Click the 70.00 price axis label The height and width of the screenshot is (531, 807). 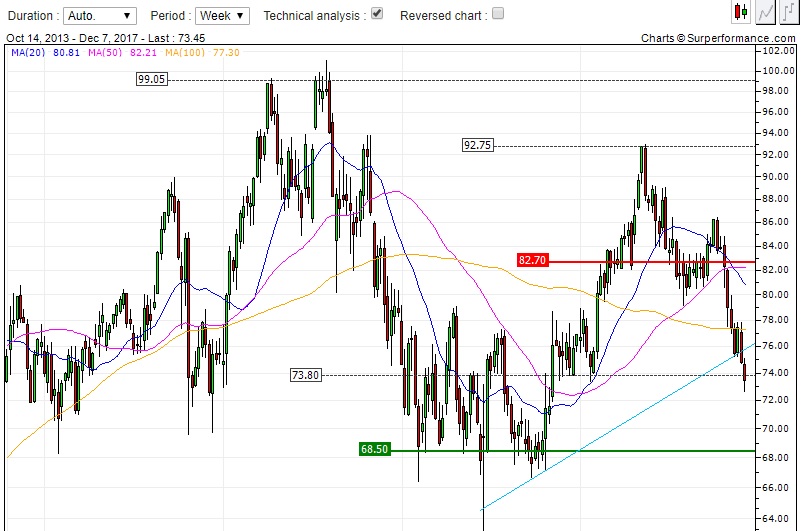tap(776, 429)
